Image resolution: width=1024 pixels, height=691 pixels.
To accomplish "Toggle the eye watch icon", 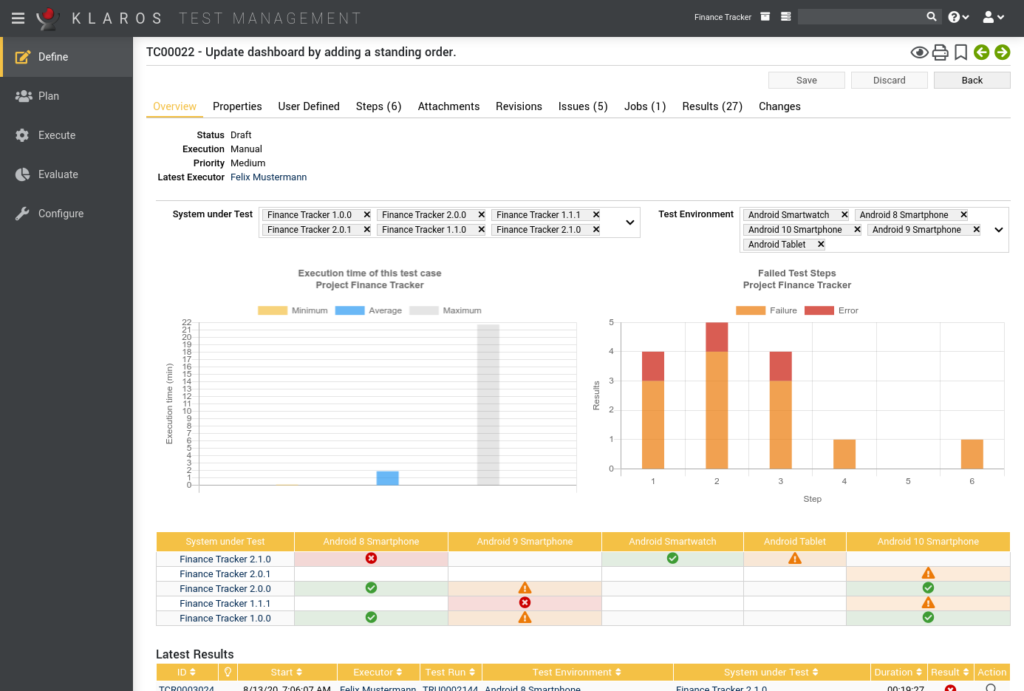I will tap(919, 52).
